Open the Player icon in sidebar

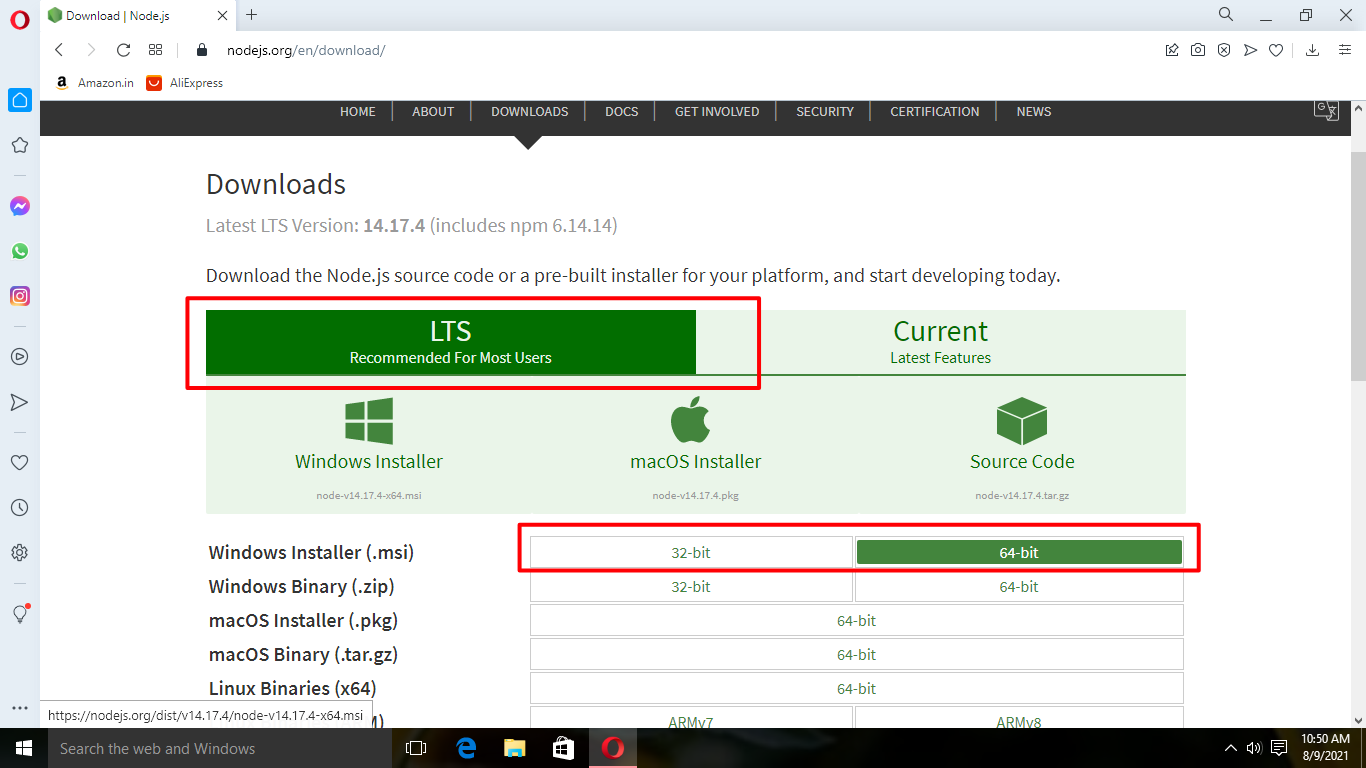[x=20, y=356]
